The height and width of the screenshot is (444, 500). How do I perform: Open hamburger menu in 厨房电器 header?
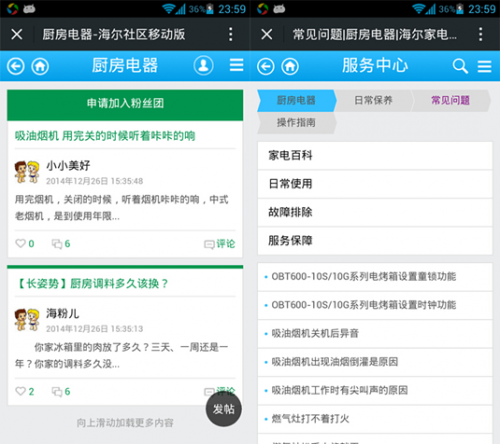[x=236, y=65]
